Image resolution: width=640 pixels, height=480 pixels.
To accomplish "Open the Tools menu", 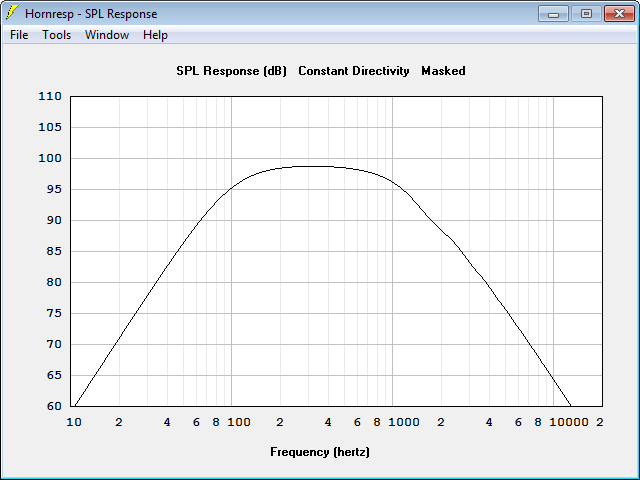I will (x=56, y=35).
